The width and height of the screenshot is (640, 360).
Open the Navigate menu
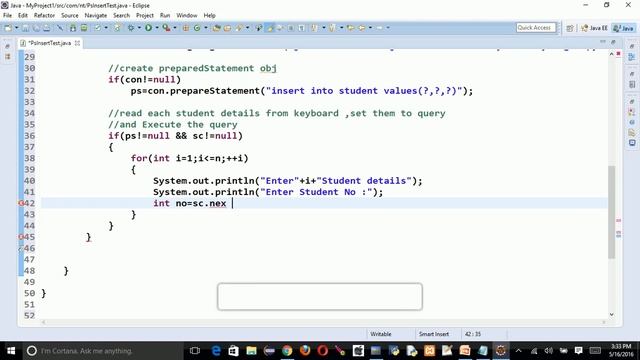coord(96,15)
